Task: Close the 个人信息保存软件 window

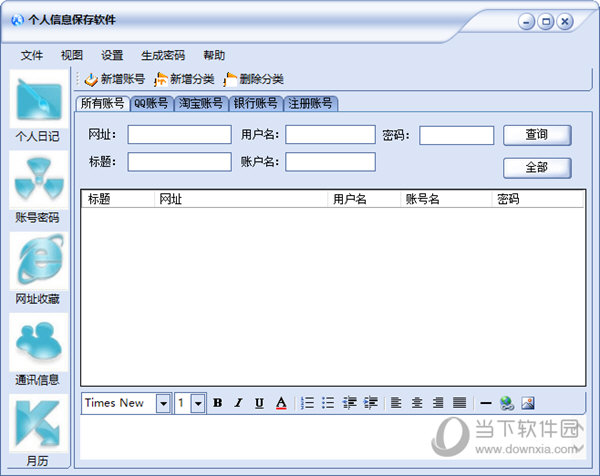Action: coord(565,22)
